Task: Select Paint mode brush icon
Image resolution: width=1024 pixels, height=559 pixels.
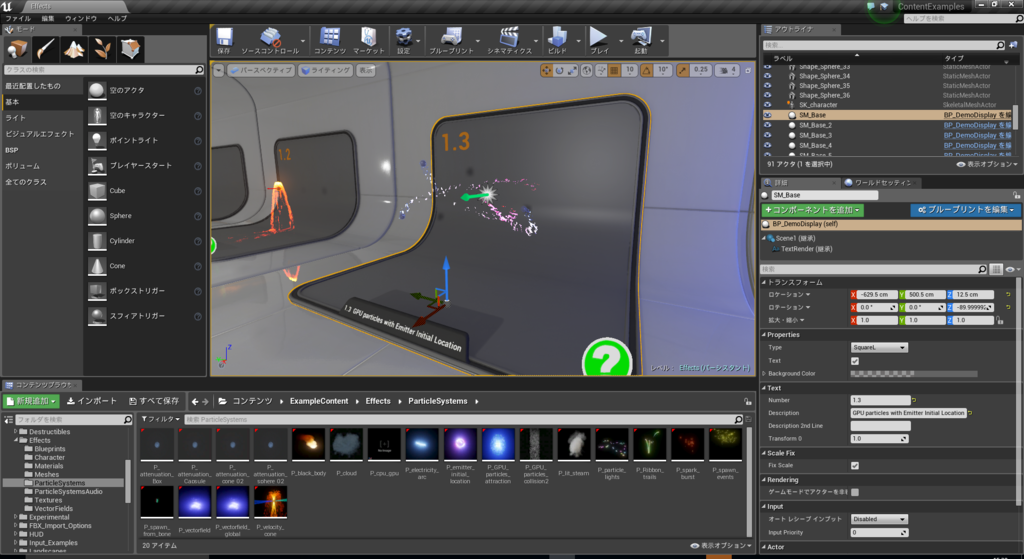Action: pyautogui.click(x=46, y=49)
